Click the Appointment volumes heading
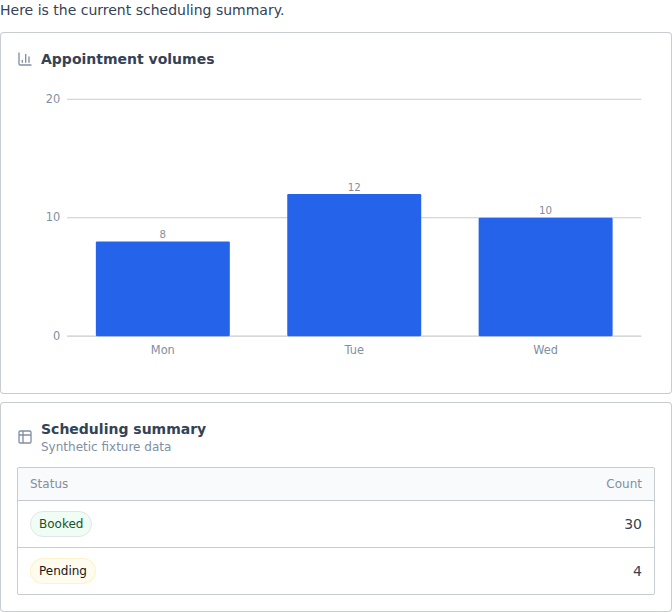Screen dimensions: 672x612 coord(128,59)
